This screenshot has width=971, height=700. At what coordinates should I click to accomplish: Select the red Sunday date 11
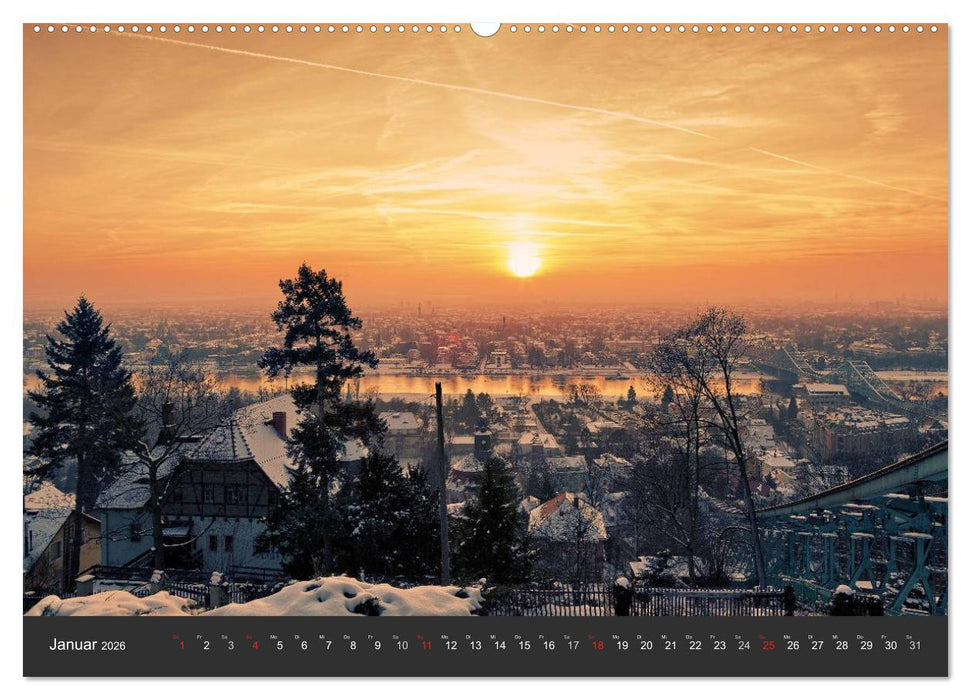tap(426, 644)
